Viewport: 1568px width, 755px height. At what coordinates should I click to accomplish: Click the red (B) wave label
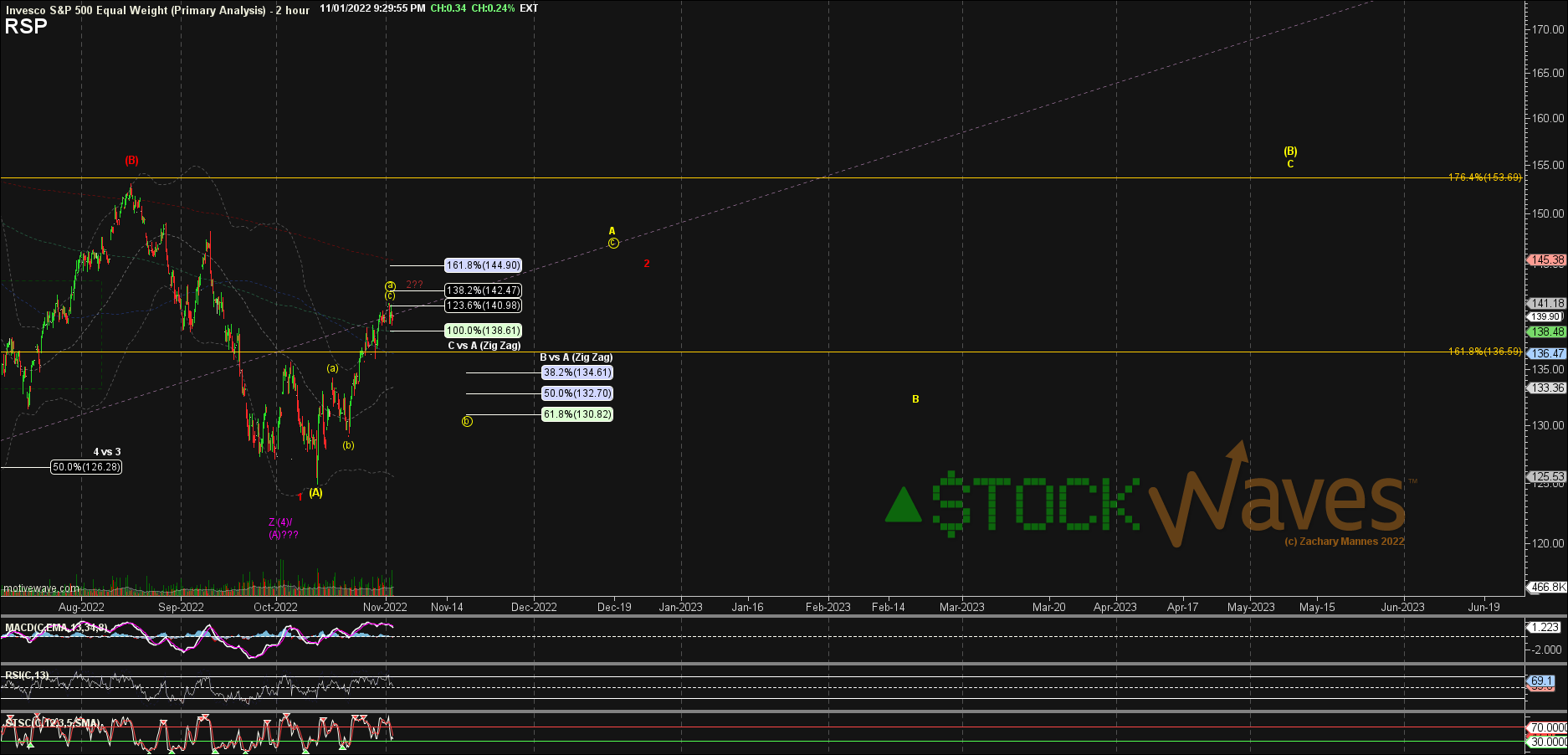click(x=131, y=160)
